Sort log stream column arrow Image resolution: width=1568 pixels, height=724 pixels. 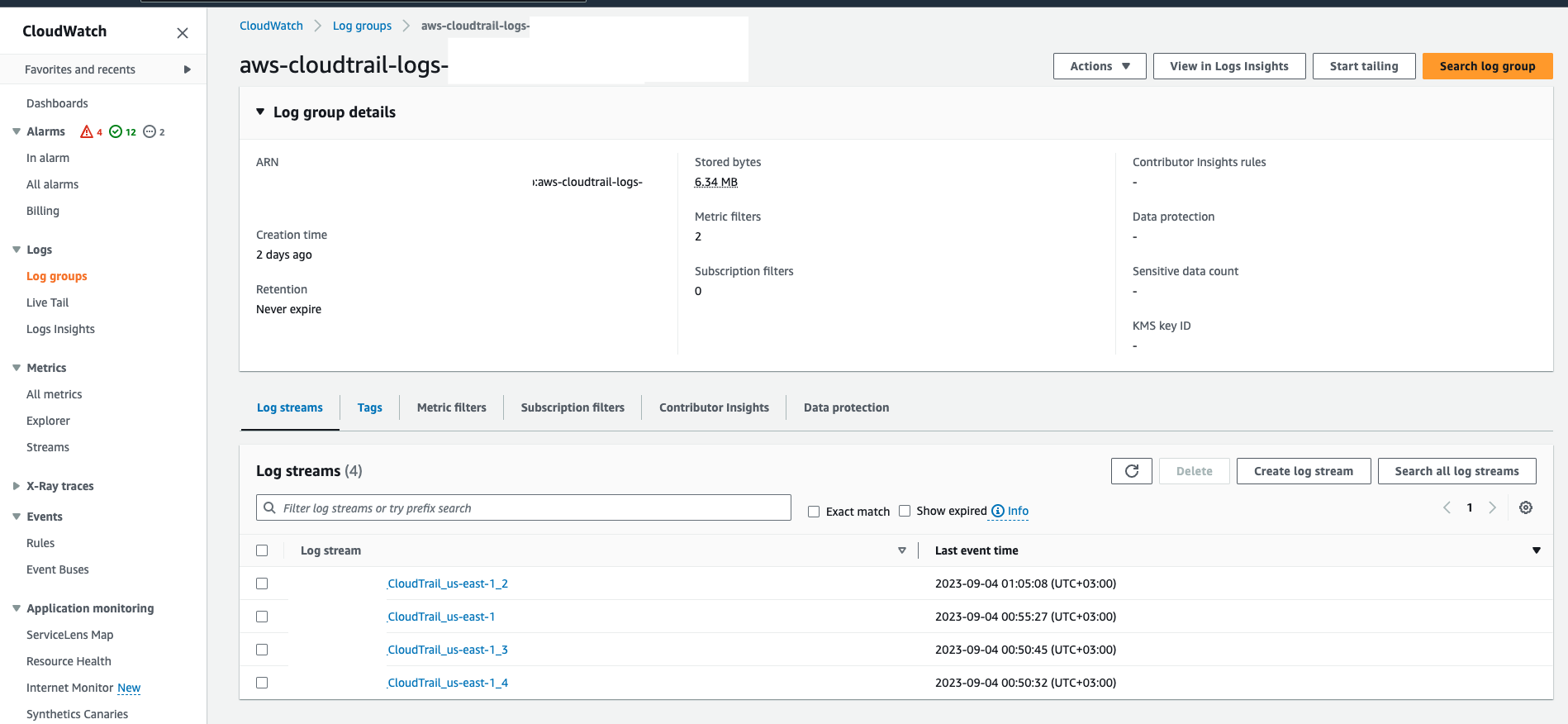click(x=902, y=550)
